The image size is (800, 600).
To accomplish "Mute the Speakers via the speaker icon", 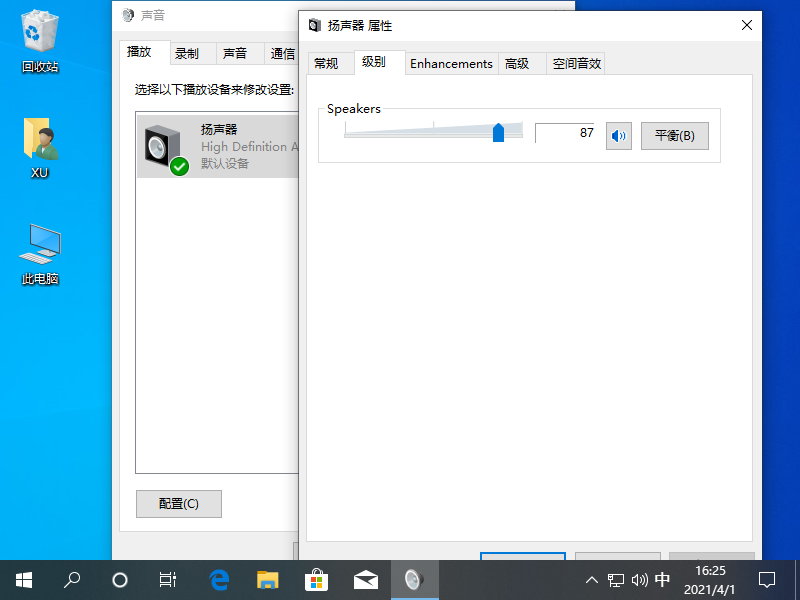I will point(618,136).
